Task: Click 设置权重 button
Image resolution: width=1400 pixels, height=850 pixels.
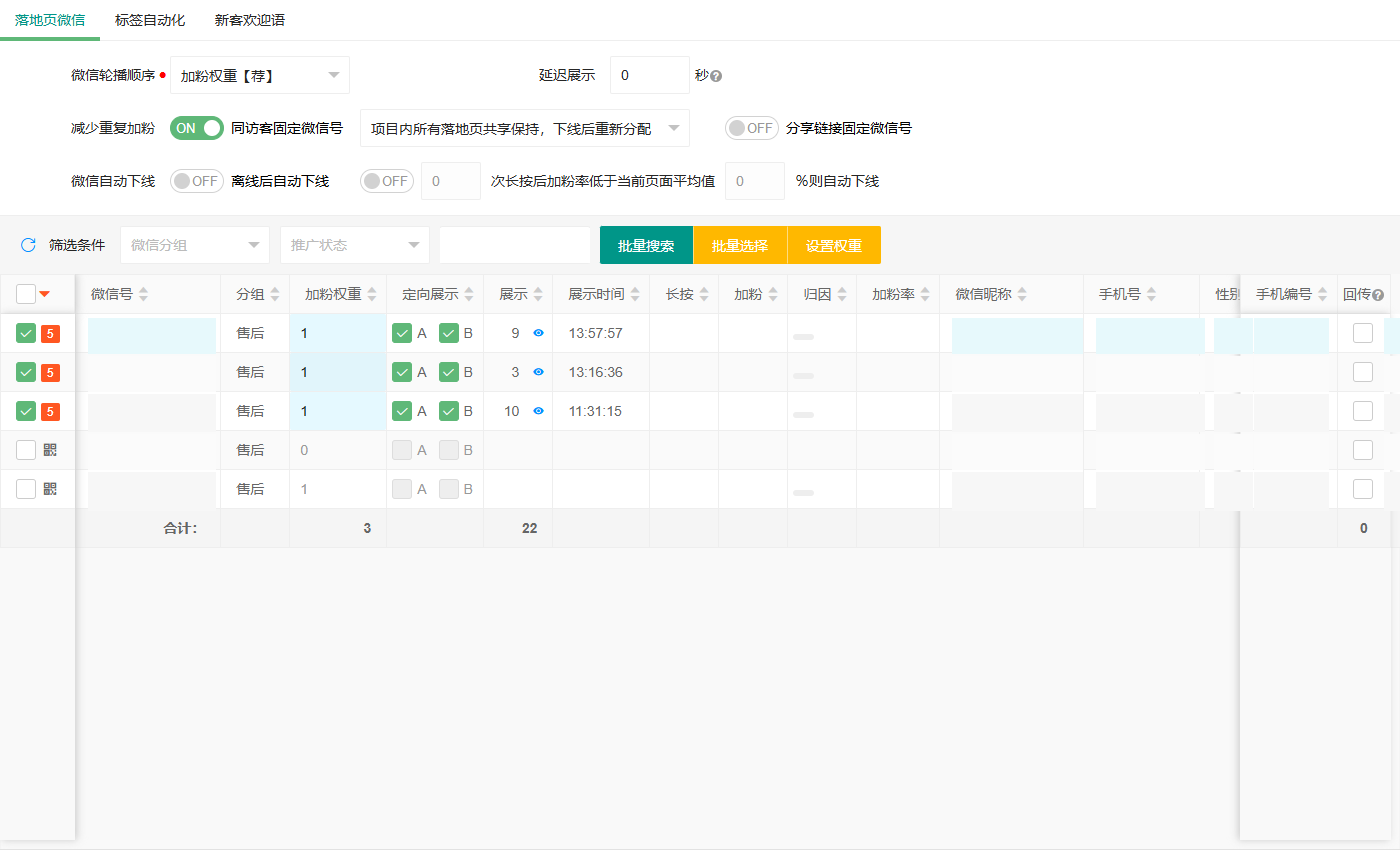Action: click(x=834, y=245)
